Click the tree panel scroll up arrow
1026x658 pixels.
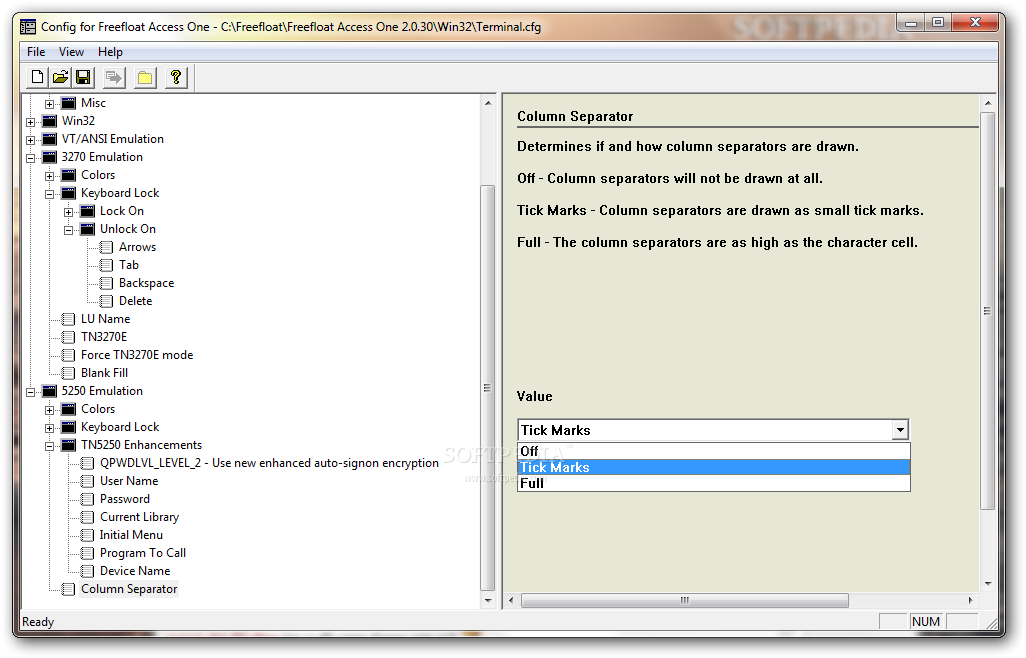(x=487, y=103)
